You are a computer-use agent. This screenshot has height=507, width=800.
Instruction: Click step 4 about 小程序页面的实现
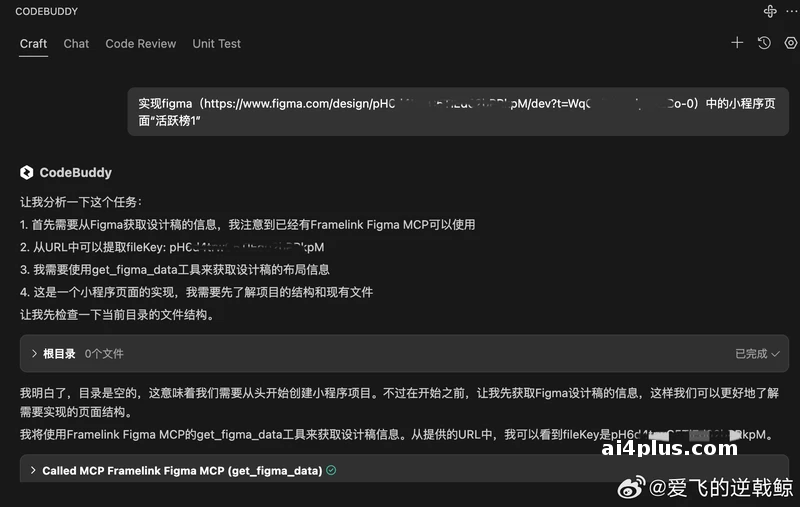pyautogui.click(x=196, y=292)
